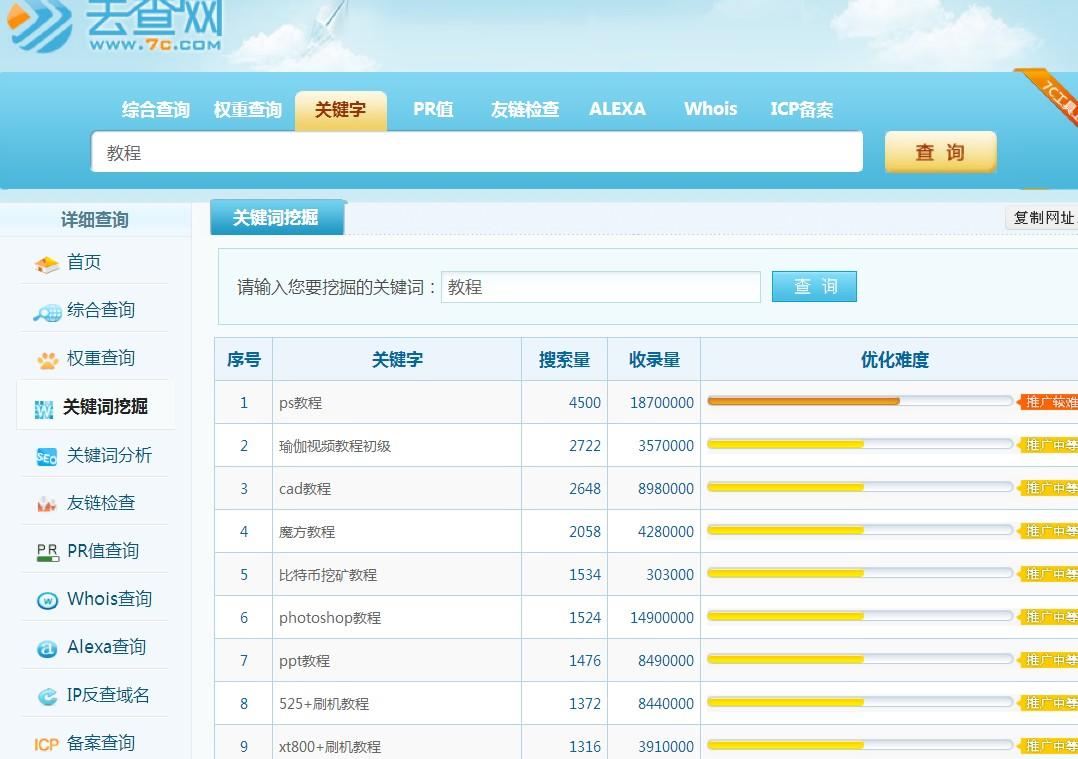Open 友链检查 link in sidebar
This screenshot has width=1078, height=759.
pos(100,503)
